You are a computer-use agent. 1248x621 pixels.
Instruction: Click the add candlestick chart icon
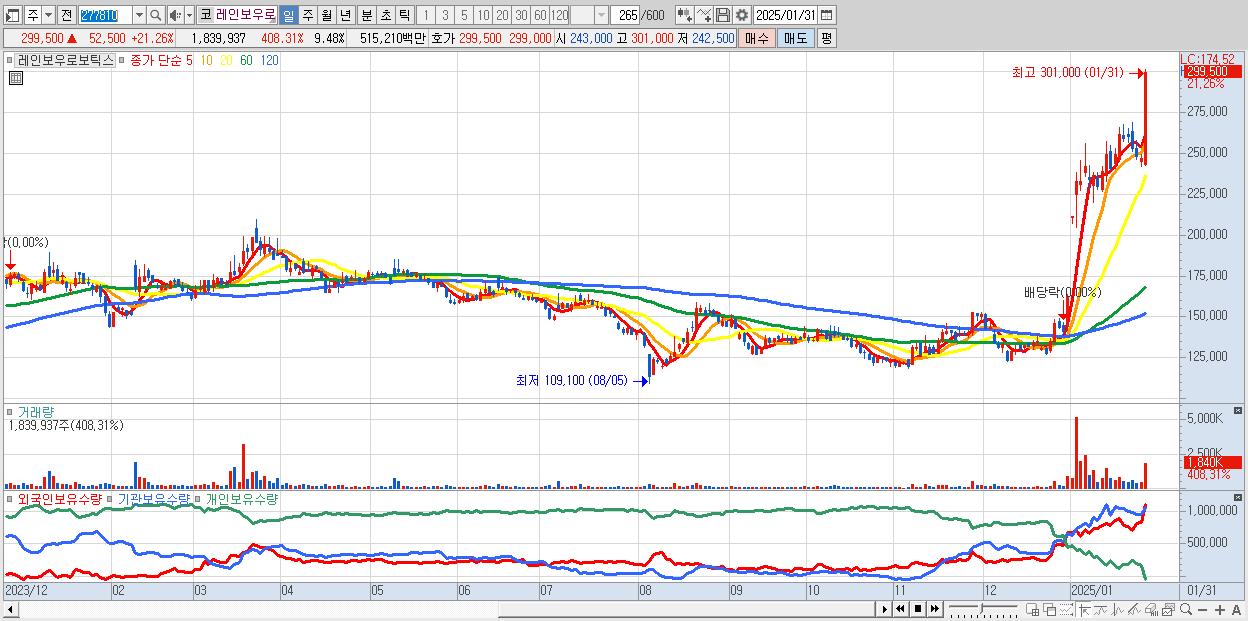(684, 15)
